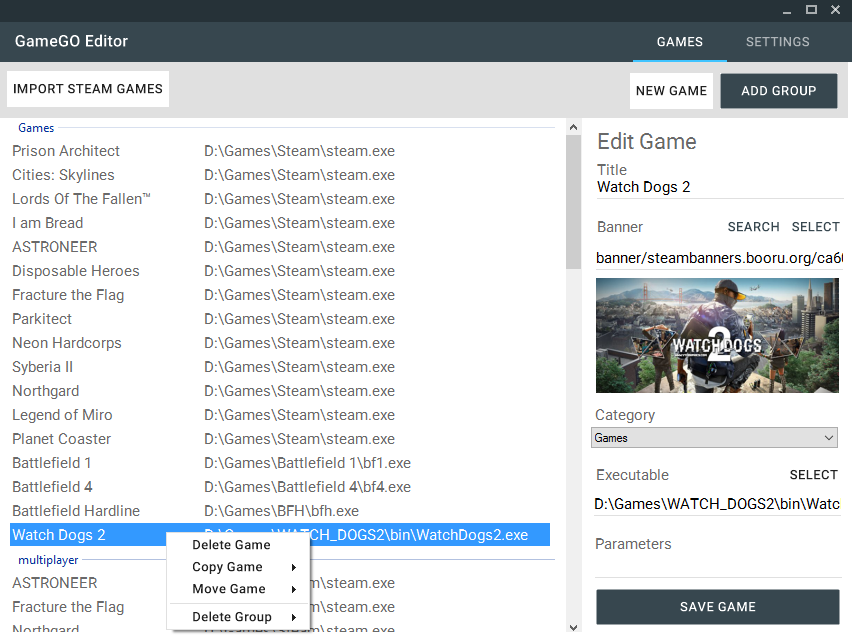Viewport: 852px width, 636px height.
Task: Select I am Bread row
Action: 280,223
